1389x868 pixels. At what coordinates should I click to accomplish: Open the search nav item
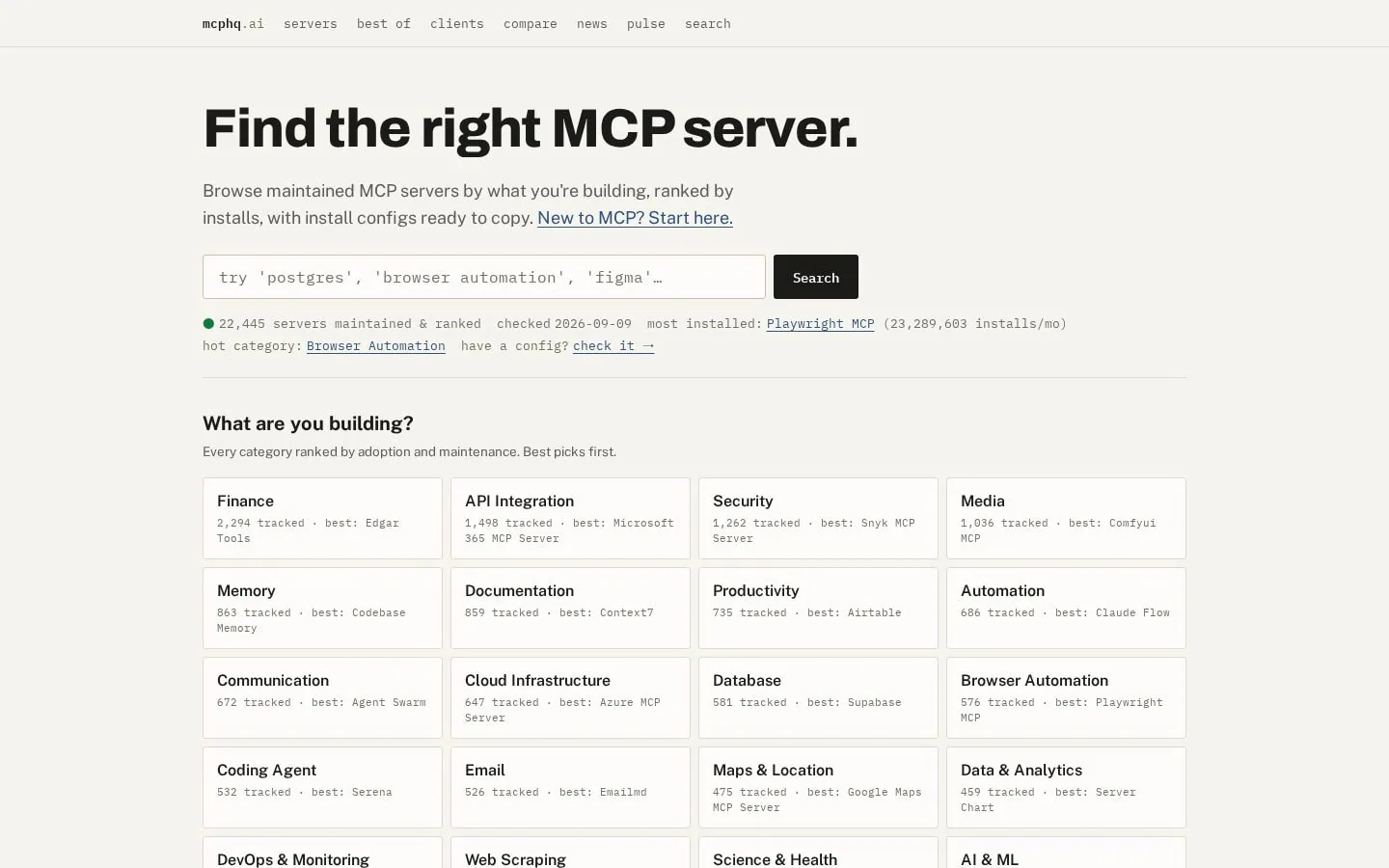(707, 23)
